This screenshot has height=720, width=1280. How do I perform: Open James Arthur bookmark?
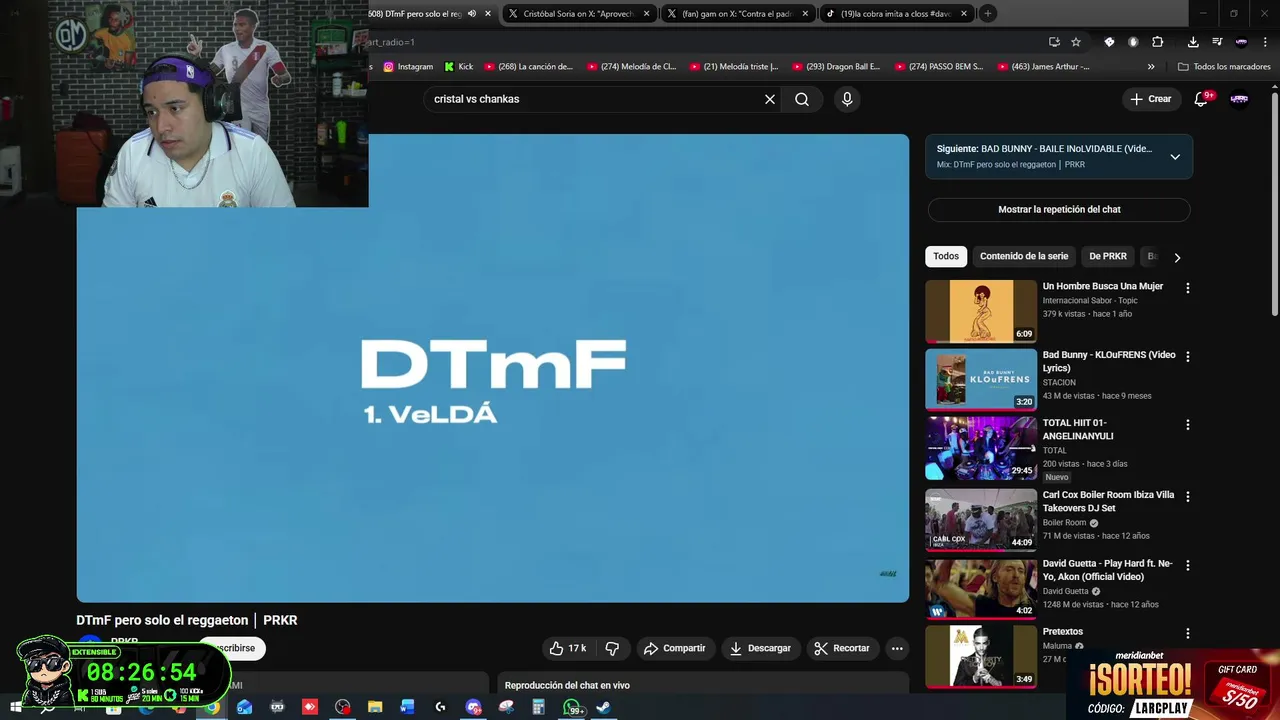click(1044, 67)
